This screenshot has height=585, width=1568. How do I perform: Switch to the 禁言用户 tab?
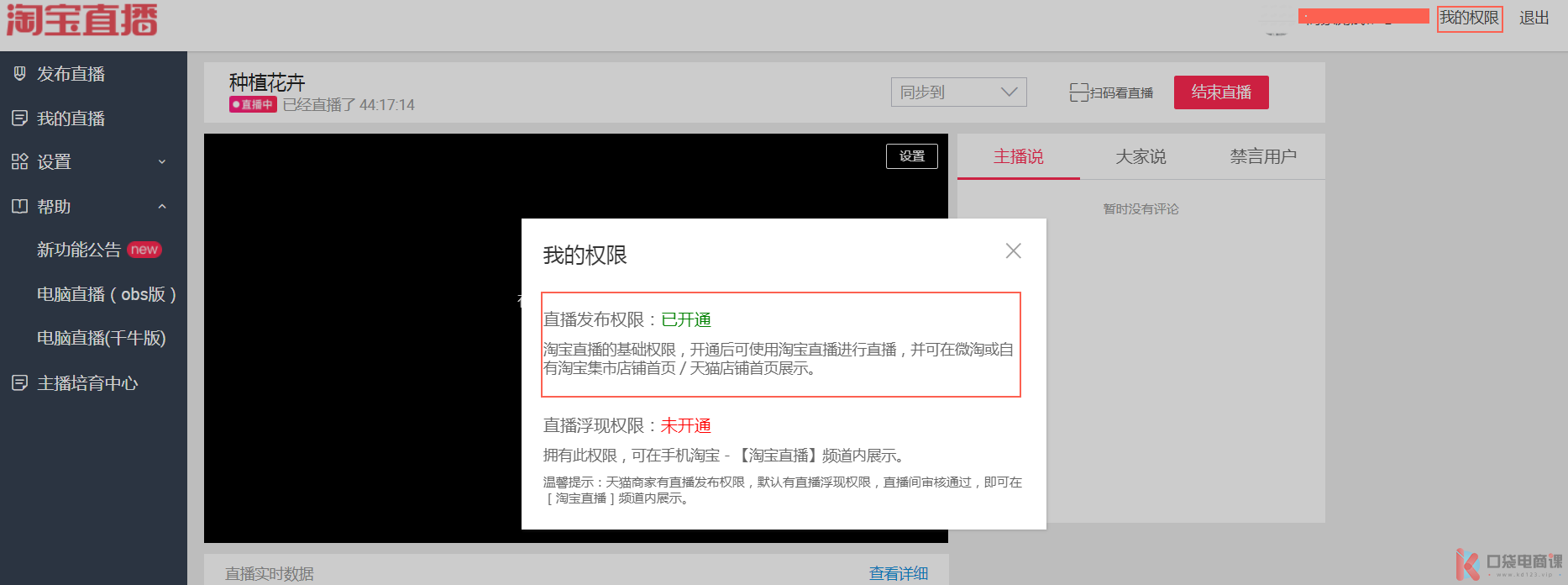pos(1262,157)
